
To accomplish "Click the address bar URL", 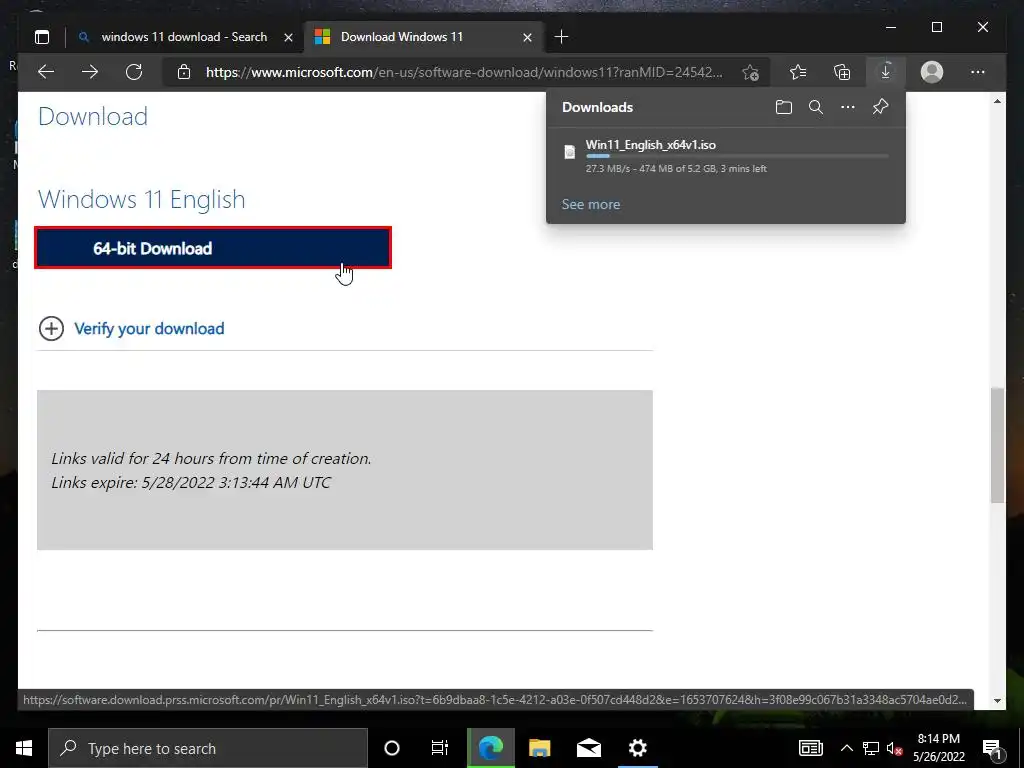I will tap(464, 72).
